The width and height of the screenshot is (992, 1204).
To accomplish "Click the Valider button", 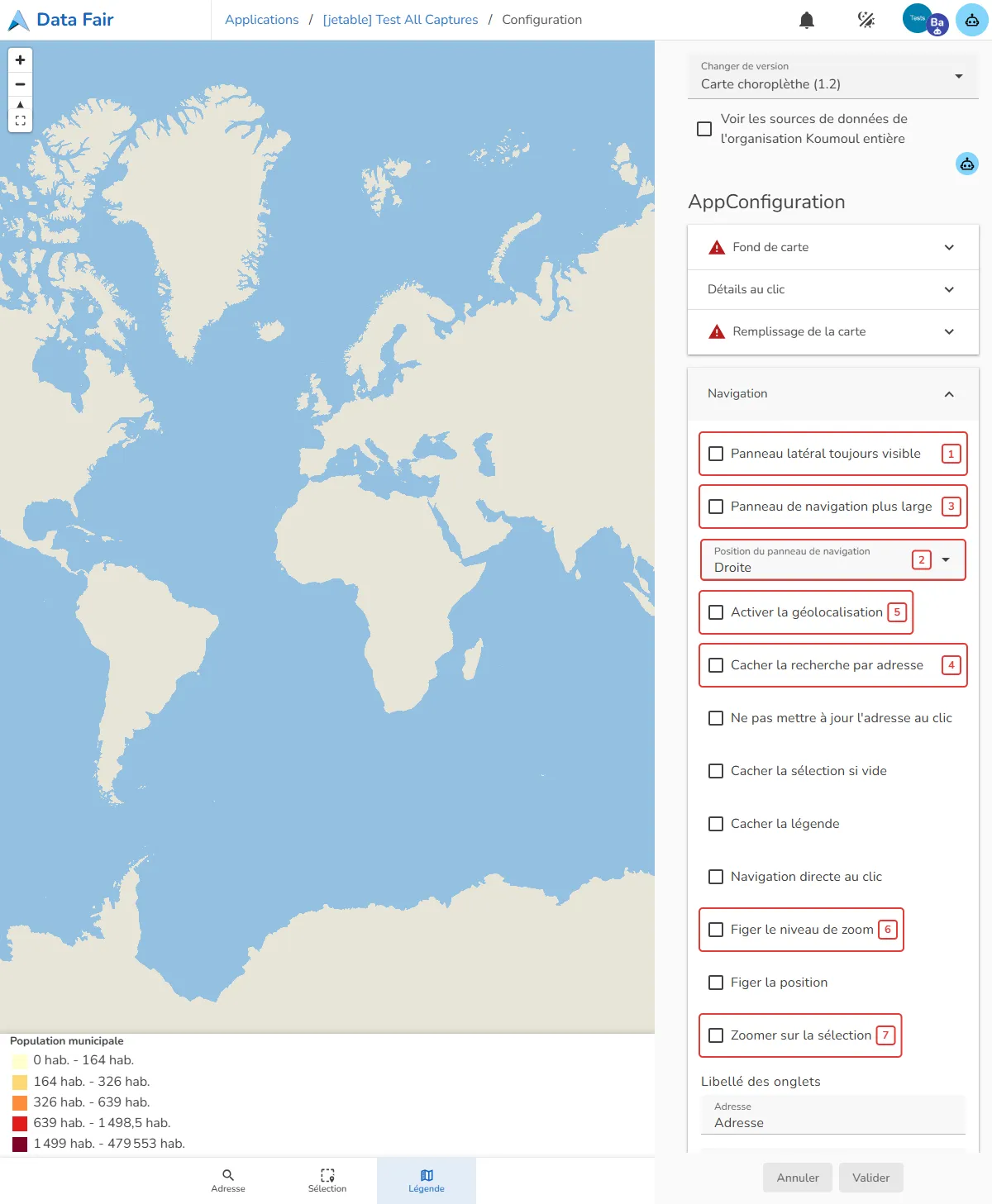I will point(871,1178).
